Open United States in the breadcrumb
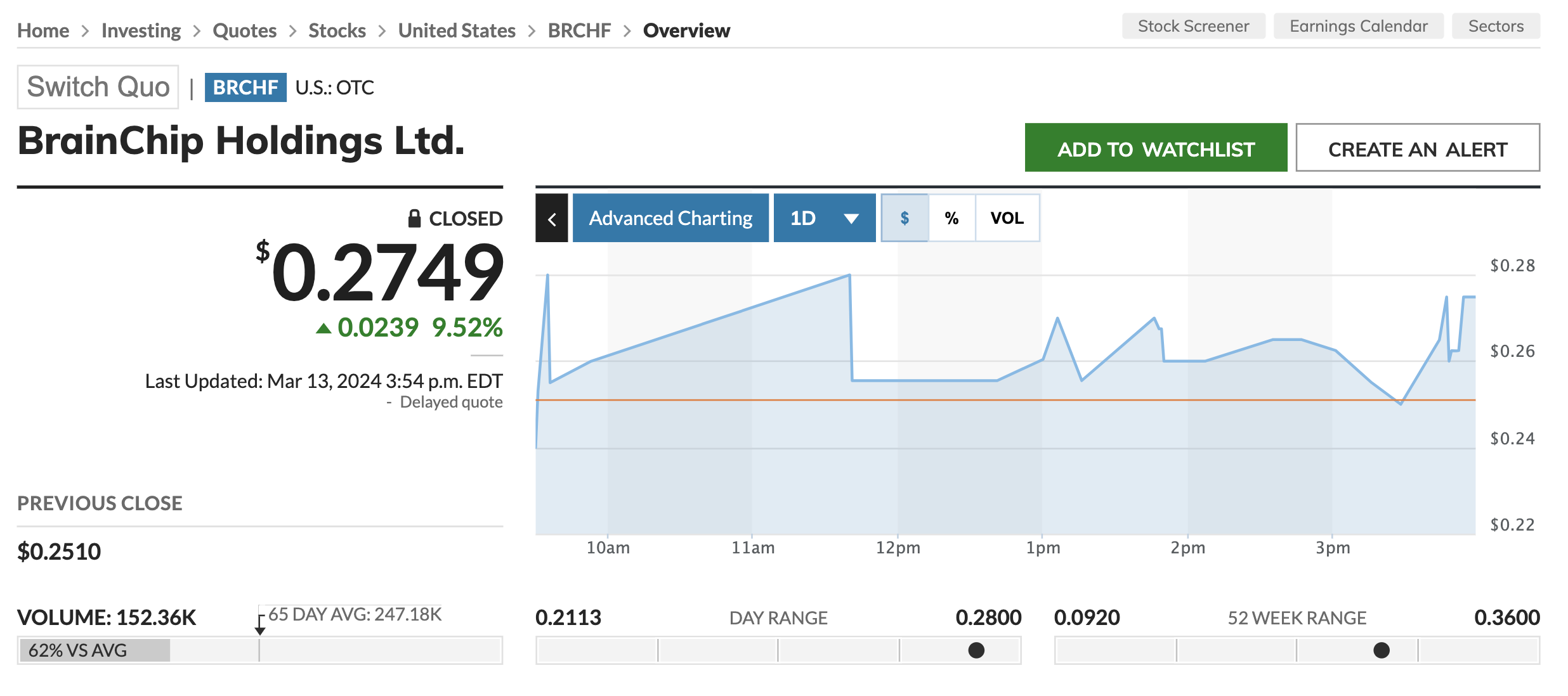This screenshot has height=696, width=1568. coord(457,30)
